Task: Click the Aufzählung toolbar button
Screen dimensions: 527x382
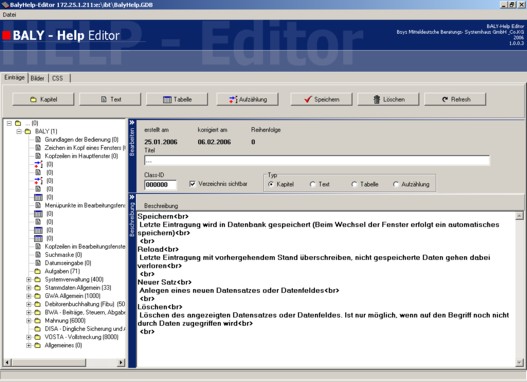Action: point(247,99)
